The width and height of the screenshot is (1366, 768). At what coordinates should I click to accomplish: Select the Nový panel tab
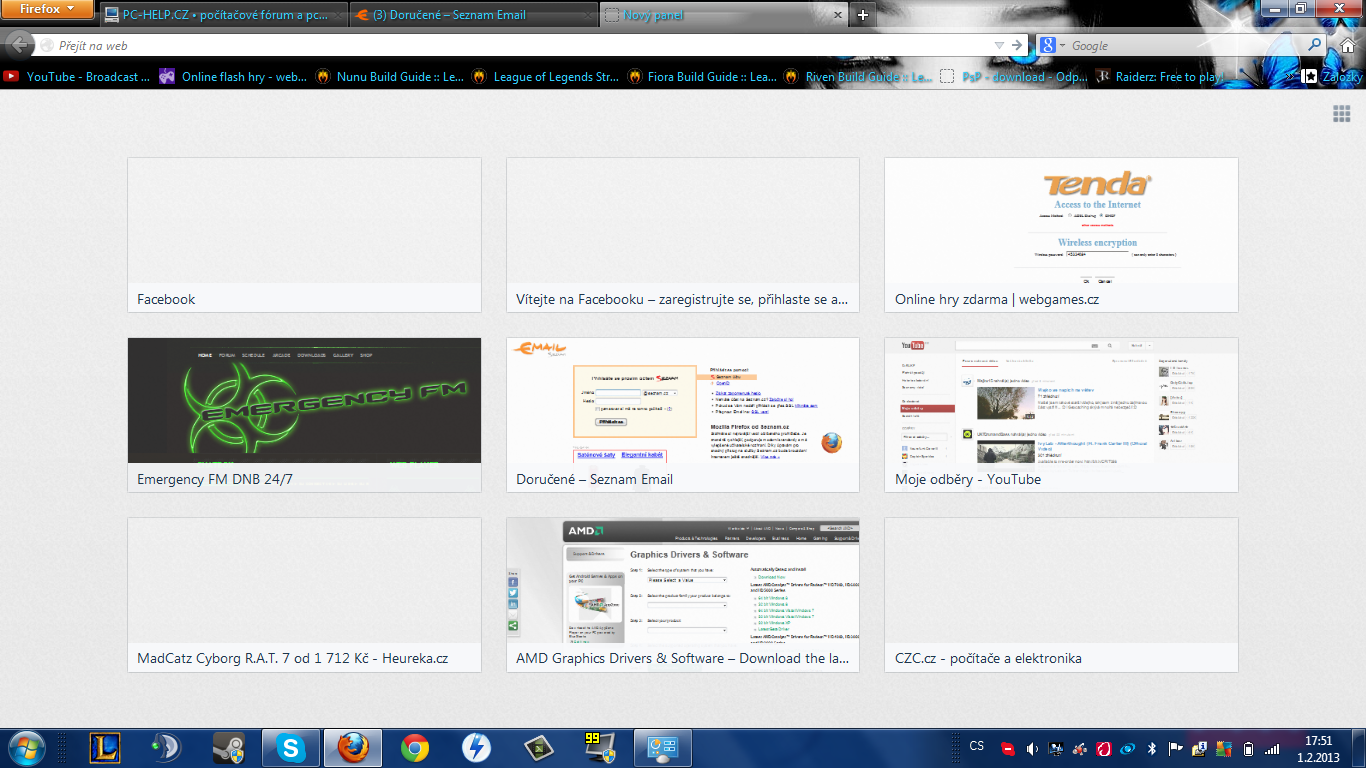pyautogui.click(x=724, y=15)
